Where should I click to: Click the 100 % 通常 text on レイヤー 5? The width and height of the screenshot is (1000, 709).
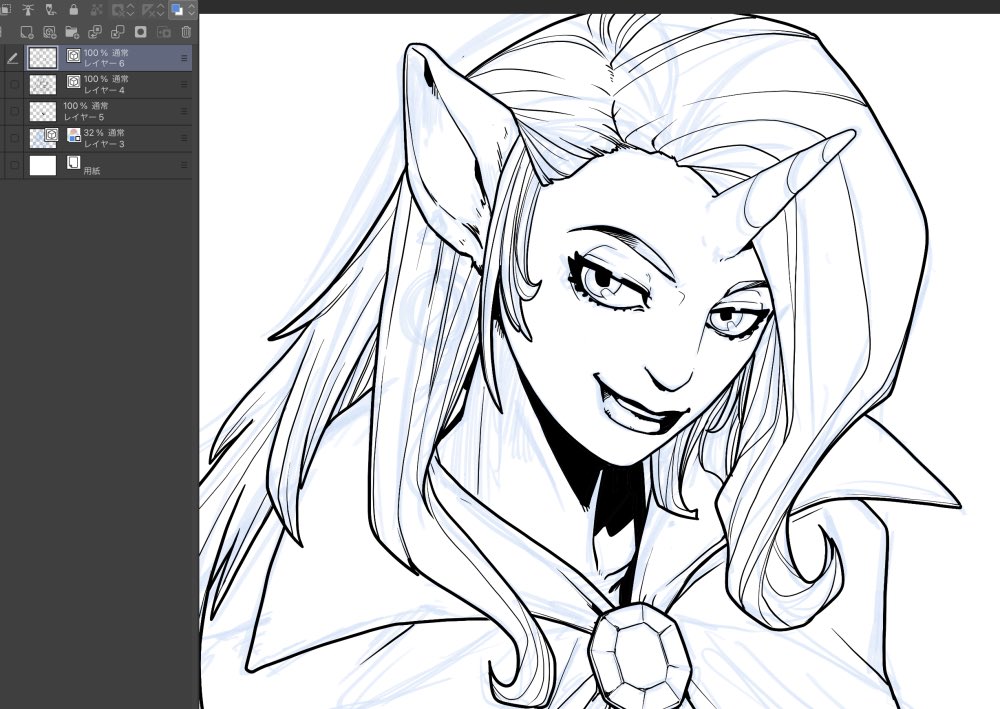tap(85, 106)
